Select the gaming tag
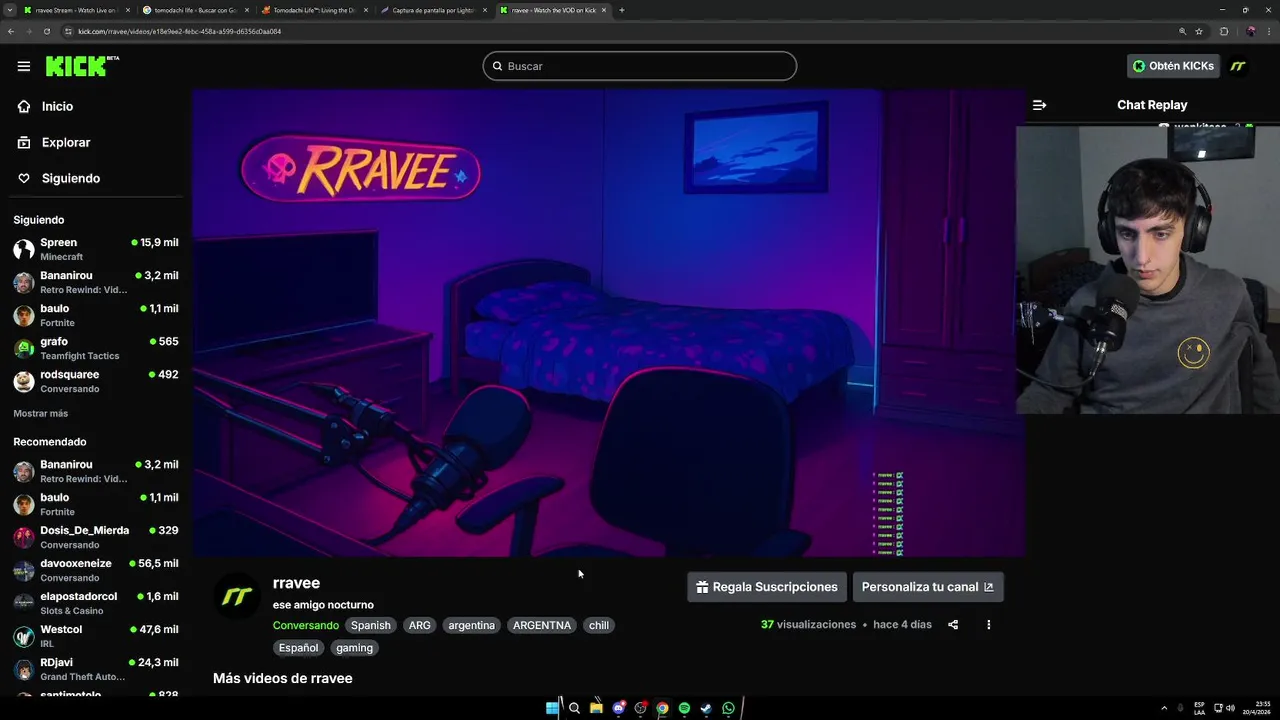 (354, 648)
